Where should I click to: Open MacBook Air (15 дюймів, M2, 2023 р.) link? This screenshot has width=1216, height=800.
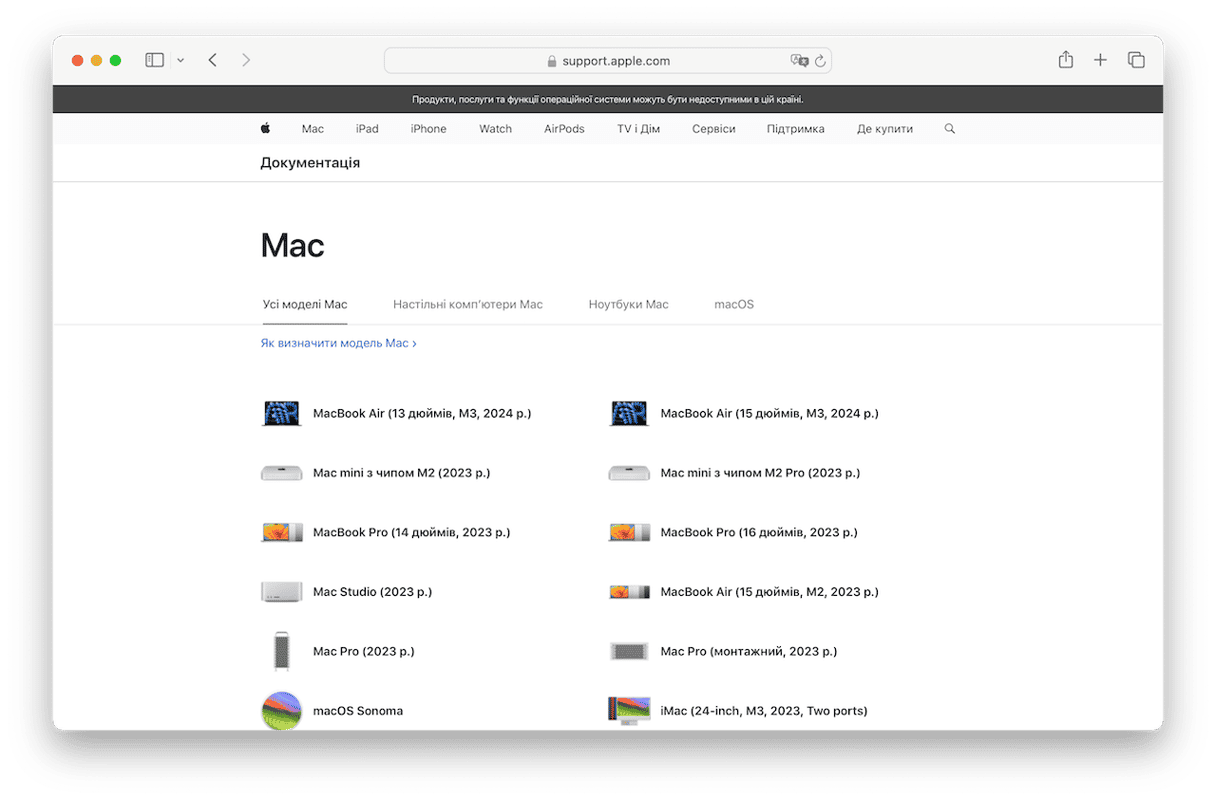tap(769, 592)
